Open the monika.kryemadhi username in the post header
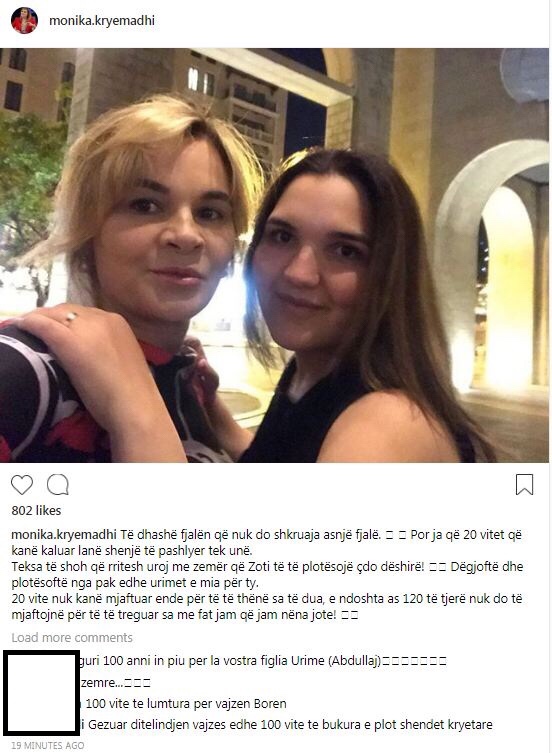 click(x=102, y=21)
